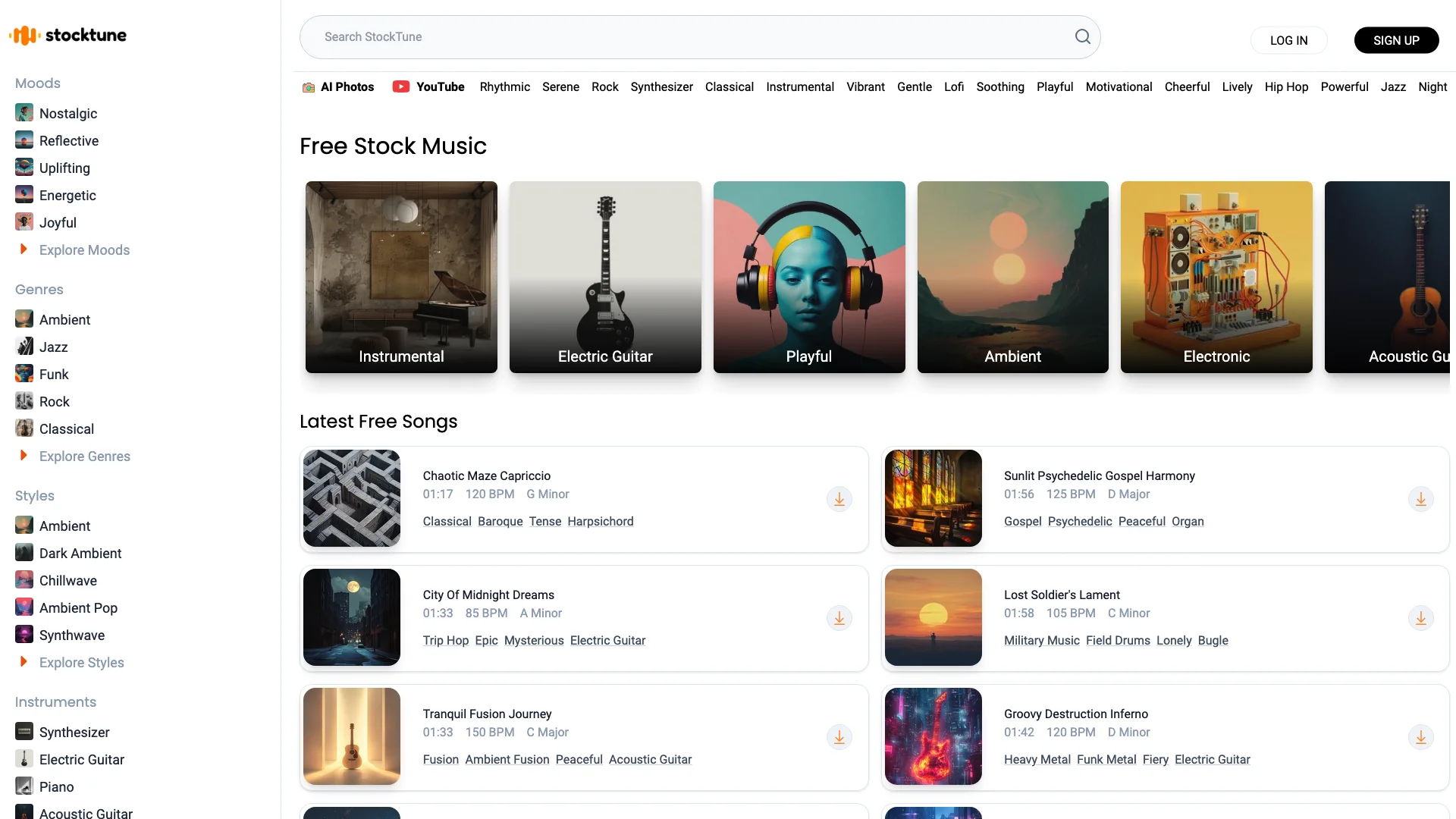1456x819 pixels.
Task: Click download icon for Chaotic Maze Capriccio
Action: 839,498
